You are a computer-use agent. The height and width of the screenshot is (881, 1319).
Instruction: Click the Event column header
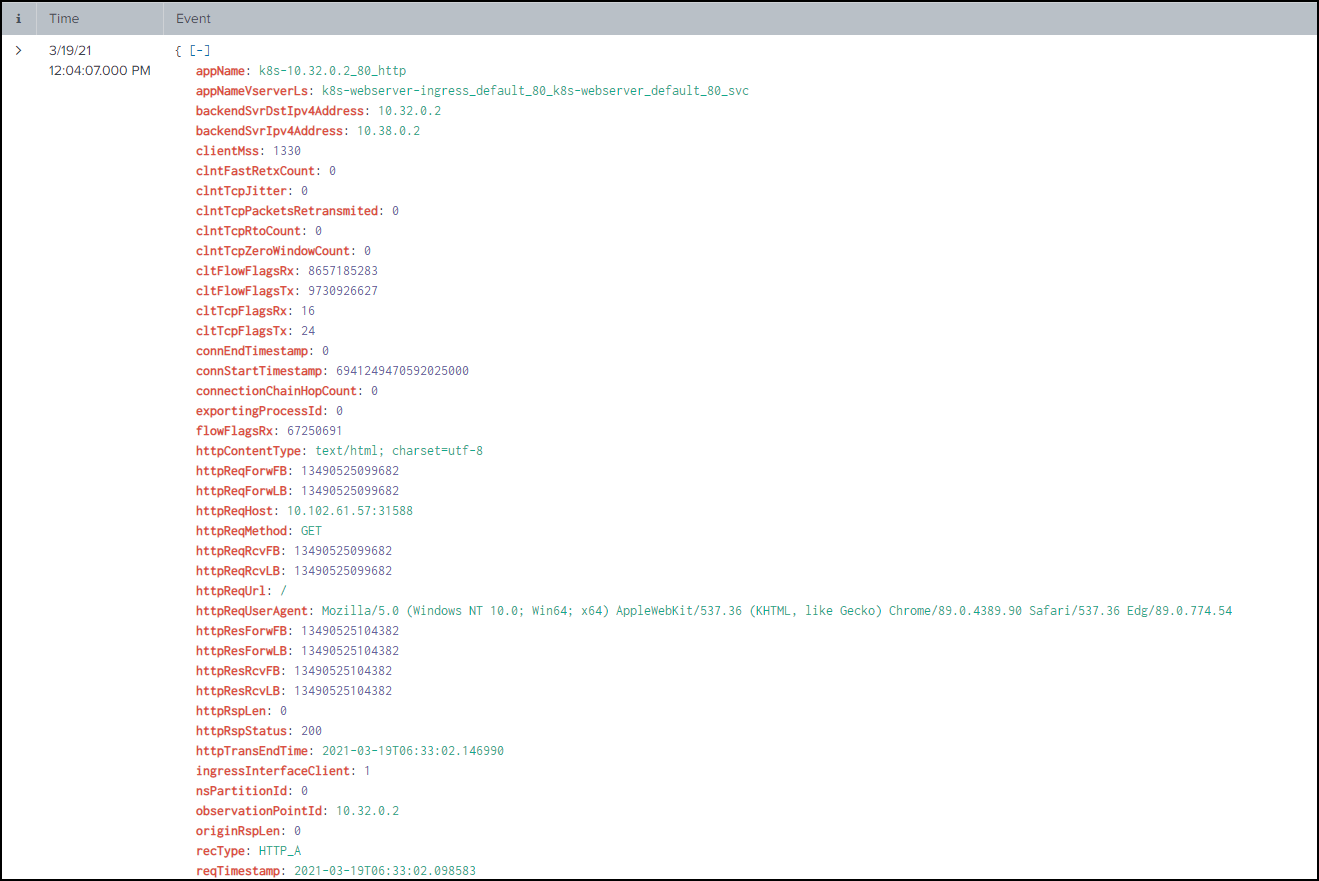(193, 19)
